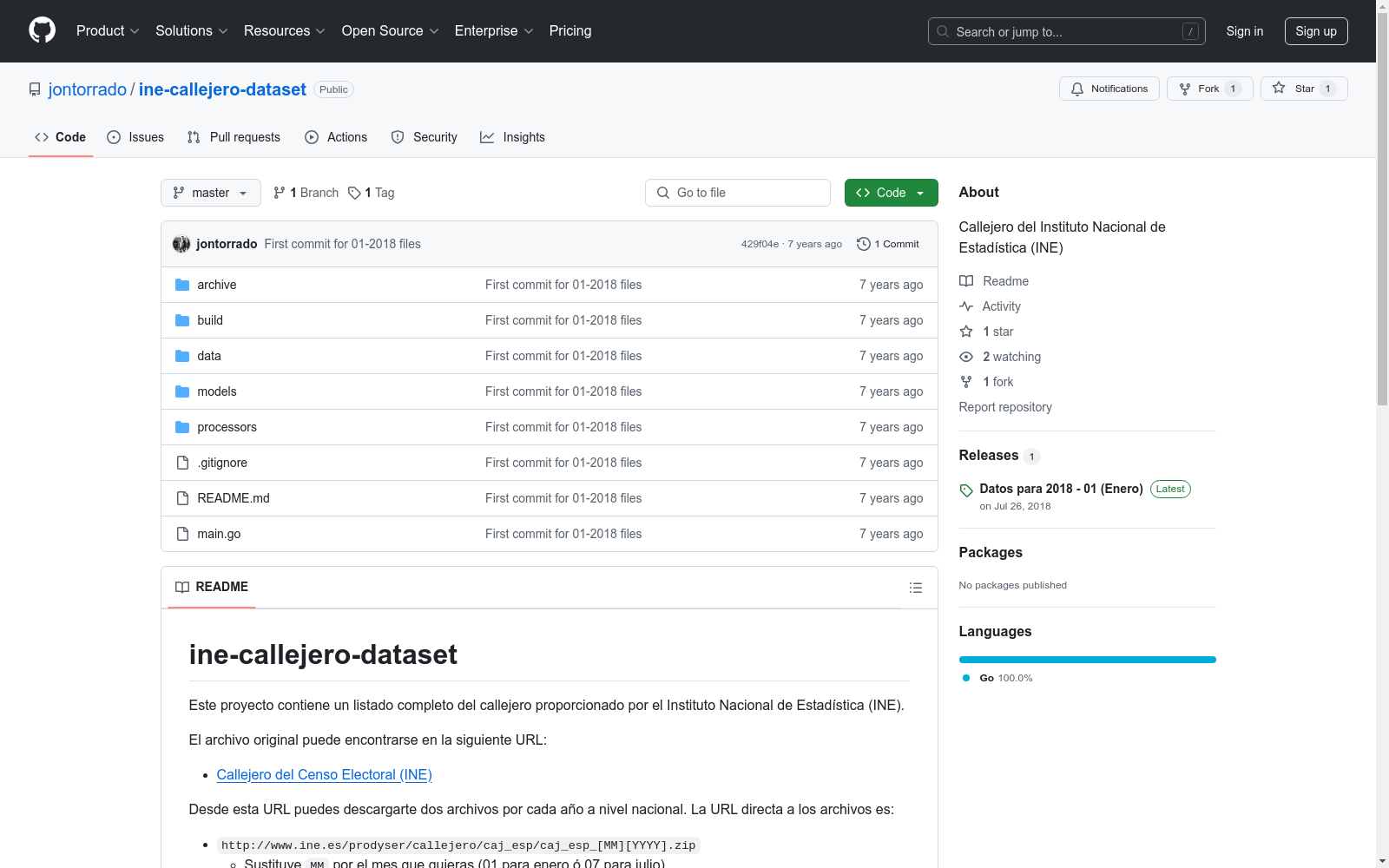Click the Notifications bell button
Screen dimensions: 1389x868
1109,89
